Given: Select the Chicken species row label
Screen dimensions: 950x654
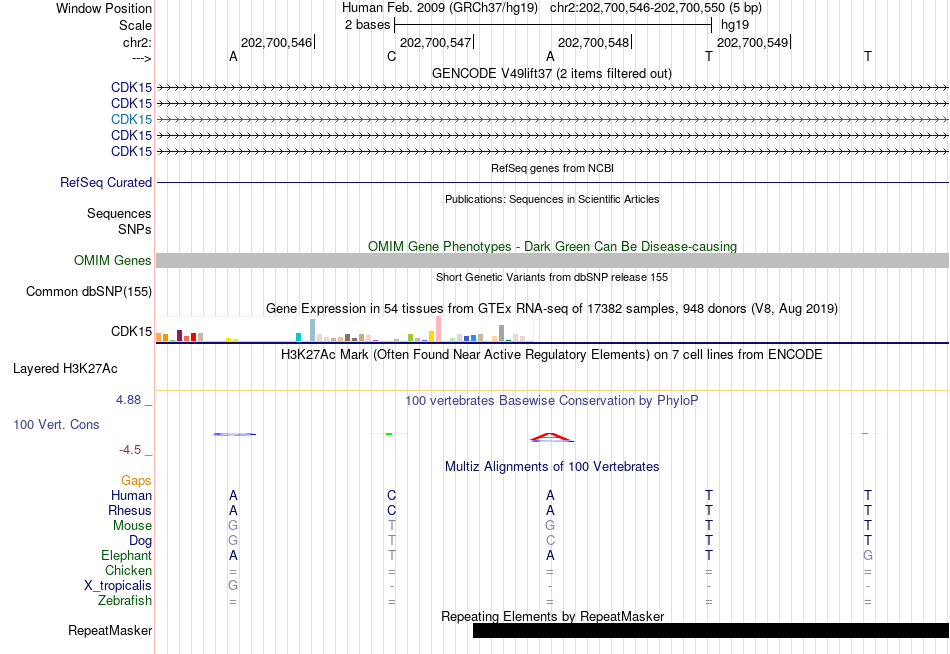Looking at the screenshot, I should [128, 570].
